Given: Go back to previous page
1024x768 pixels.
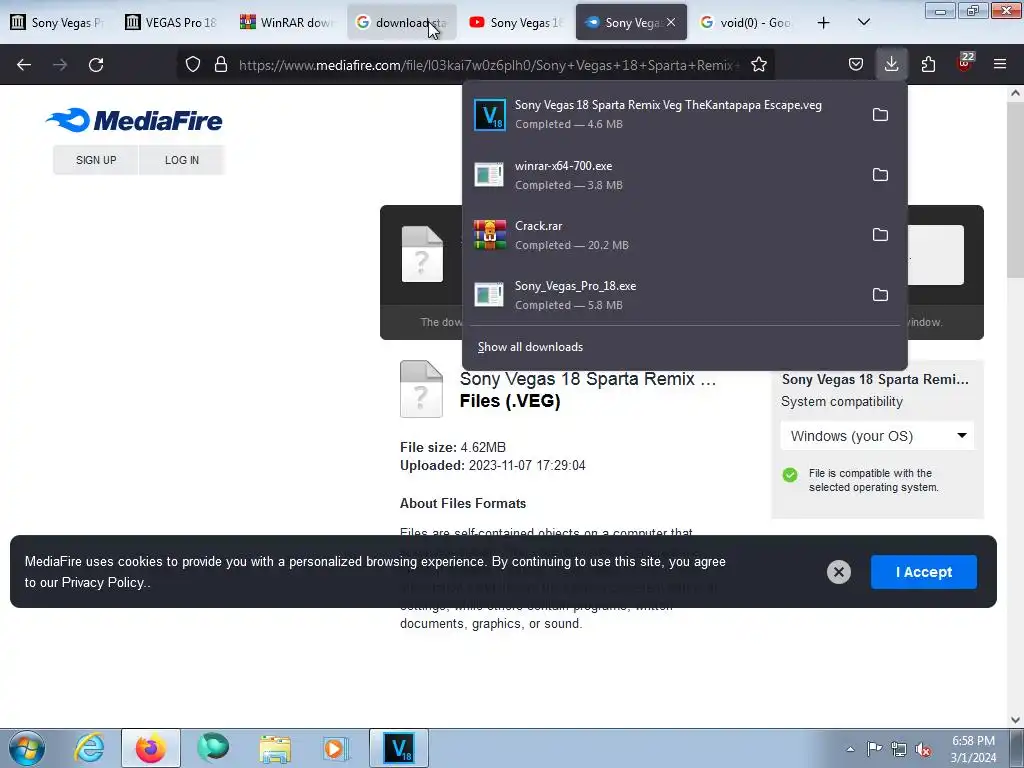Looking at the screenshot, I should tap(24, 65).
